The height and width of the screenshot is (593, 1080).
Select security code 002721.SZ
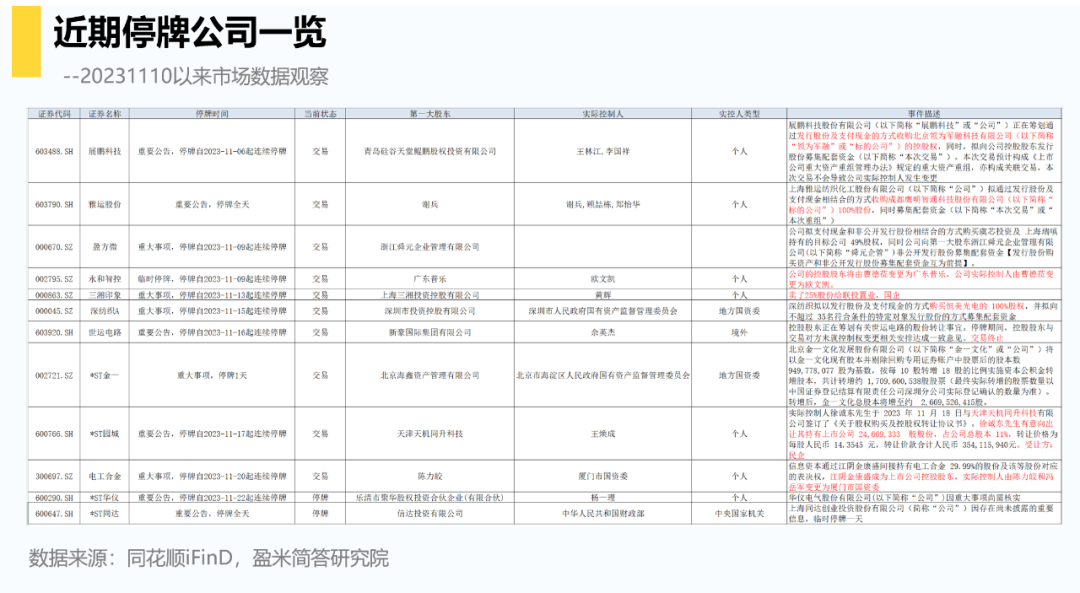(54, 375)
